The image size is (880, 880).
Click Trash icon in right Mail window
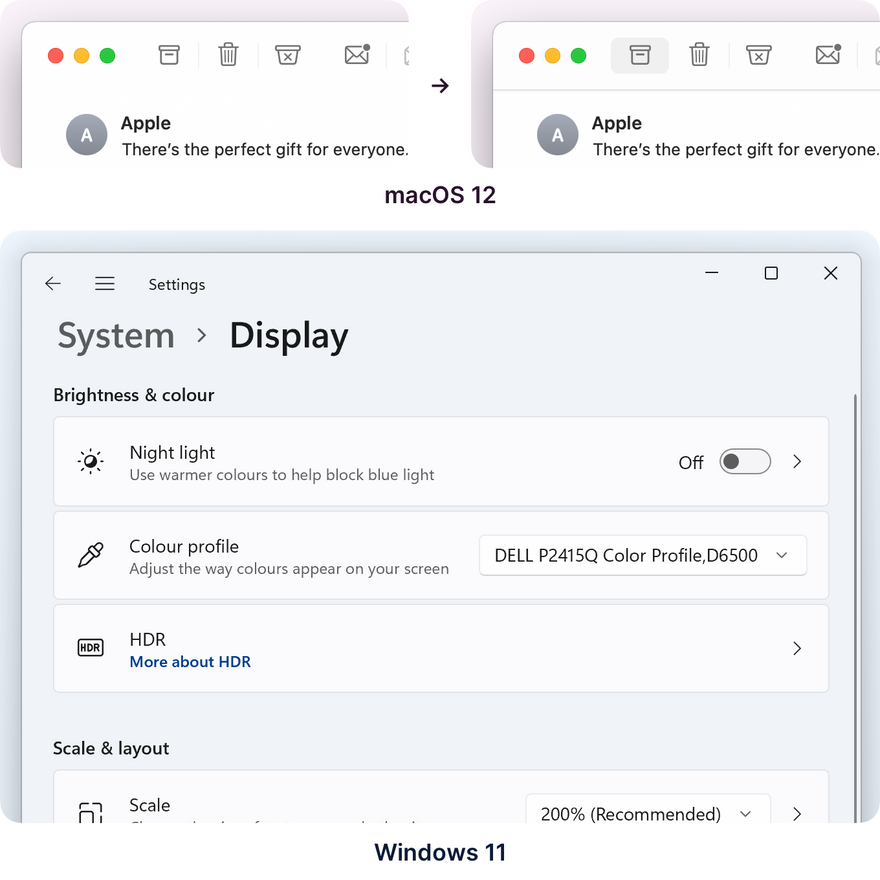pos(699,54)
